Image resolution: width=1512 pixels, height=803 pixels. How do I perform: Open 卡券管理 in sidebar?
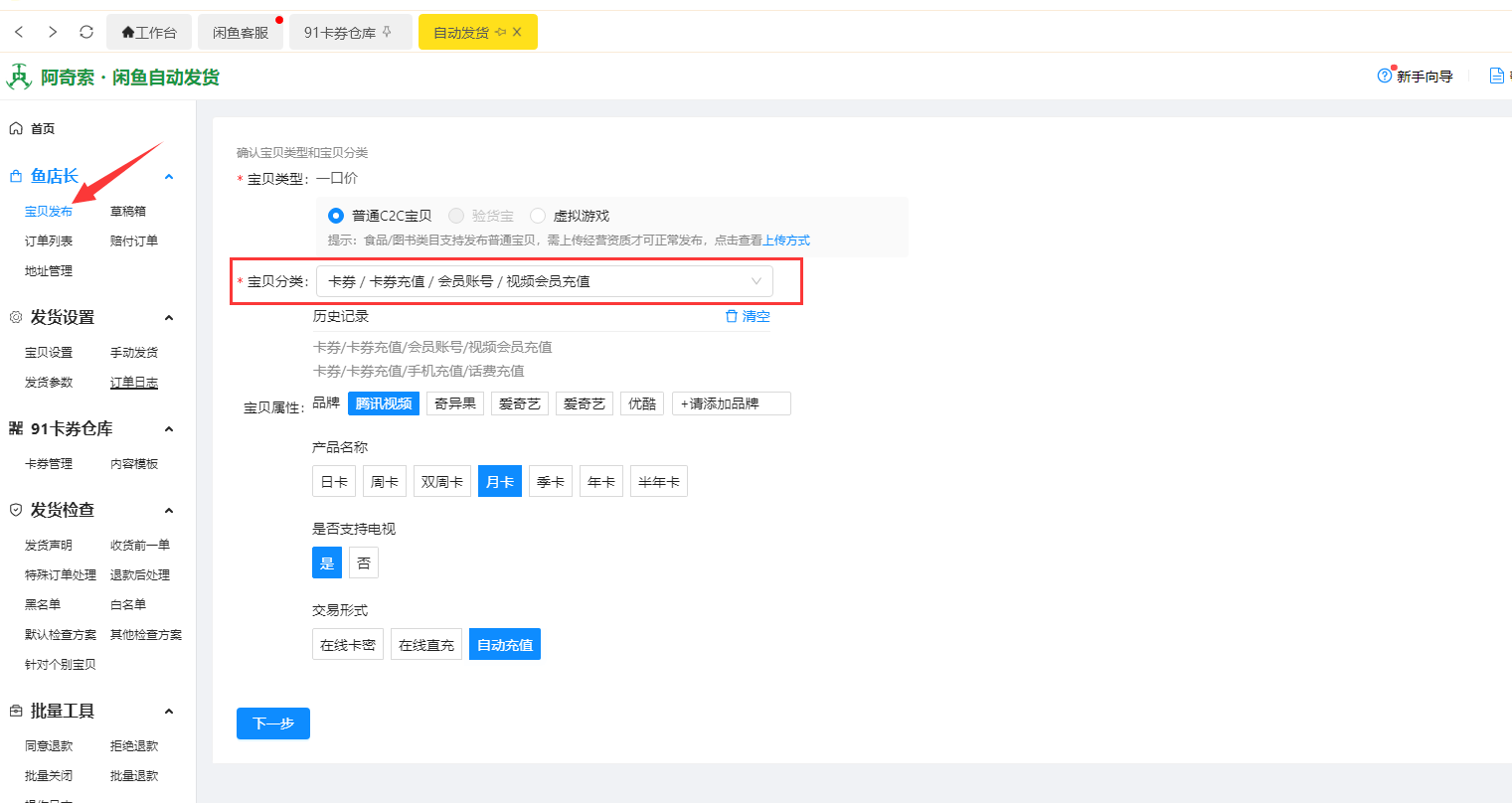click(49, 463)
